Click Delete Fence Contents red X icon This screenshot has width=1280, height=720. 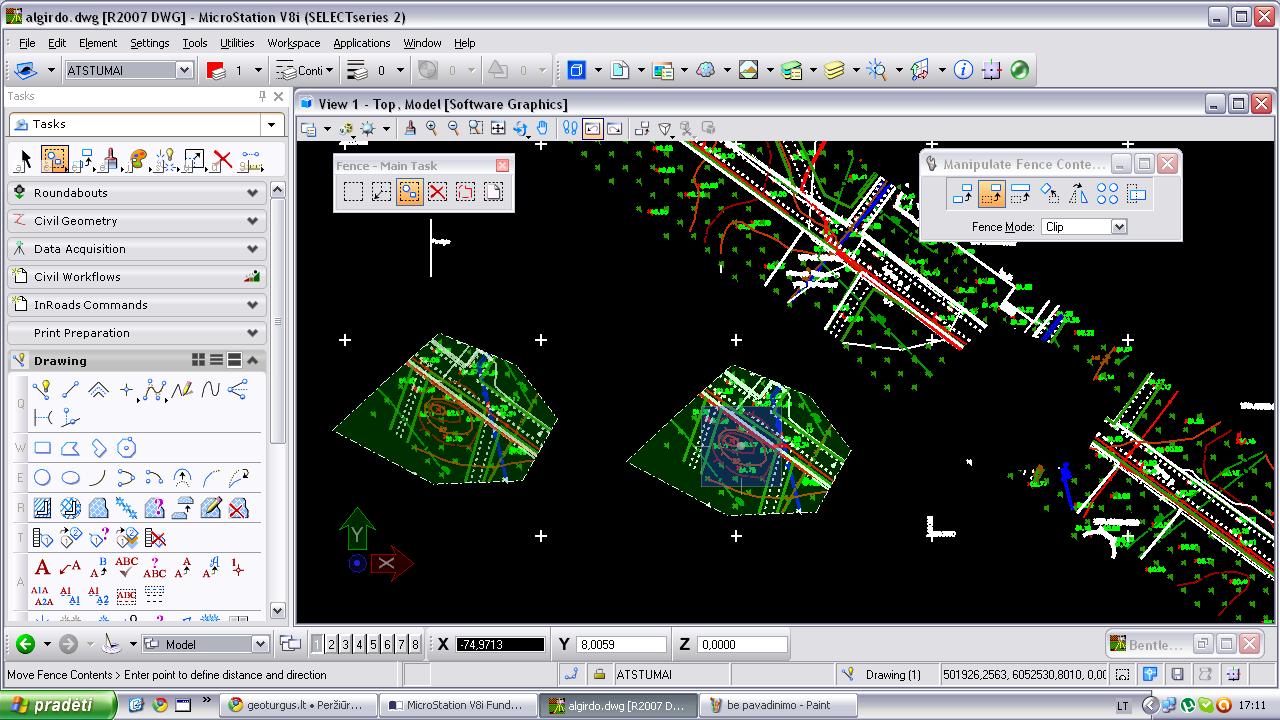[x=437, y=192]
